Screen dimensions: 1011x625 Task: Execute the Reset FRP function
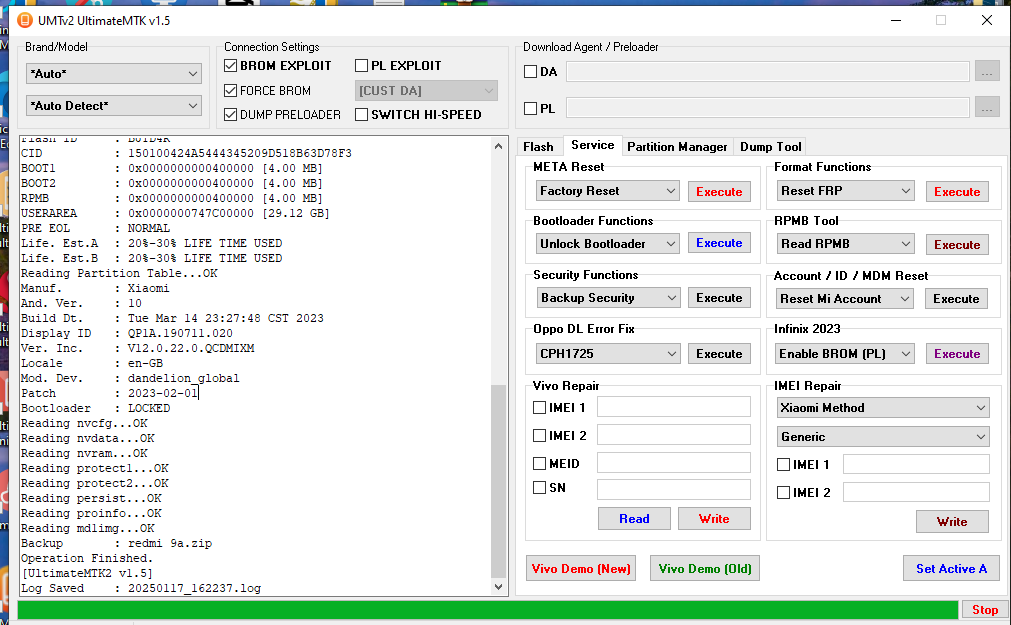tap(956, 192)
